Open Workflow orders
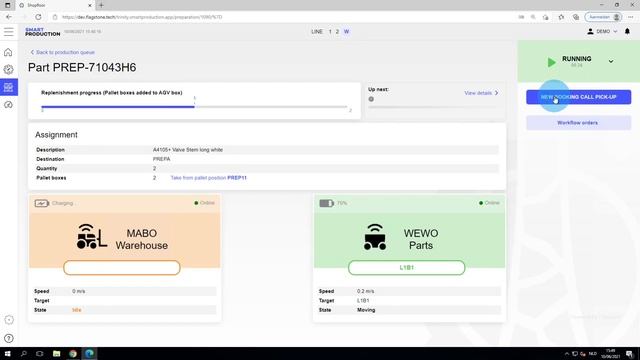Image resolution: width=640 pixels, height=360 pixels. pyautogui.click(x=578, y=123)
